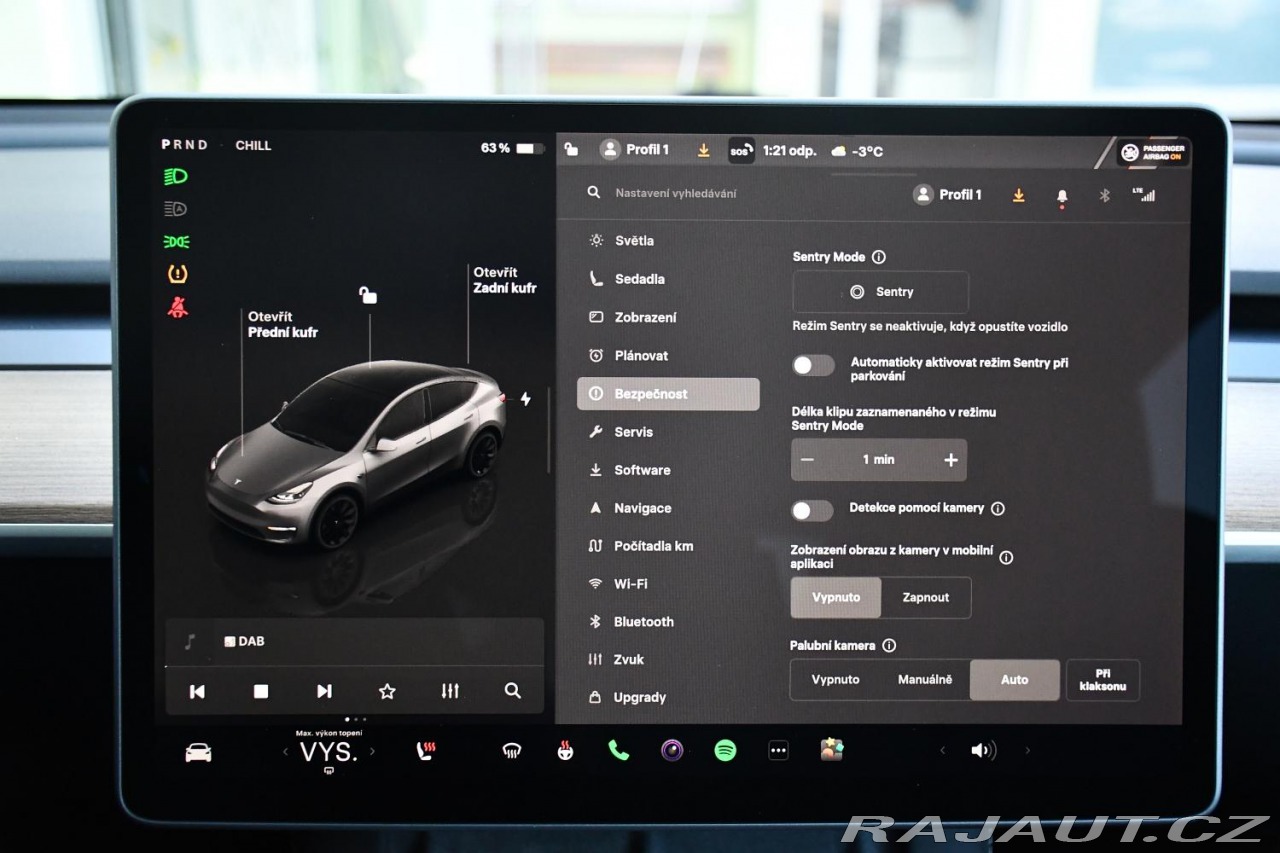The height and width of the screenshot is (853, 1280).
Task: Open media equalizer settings icon
Action: pos(450,691)
